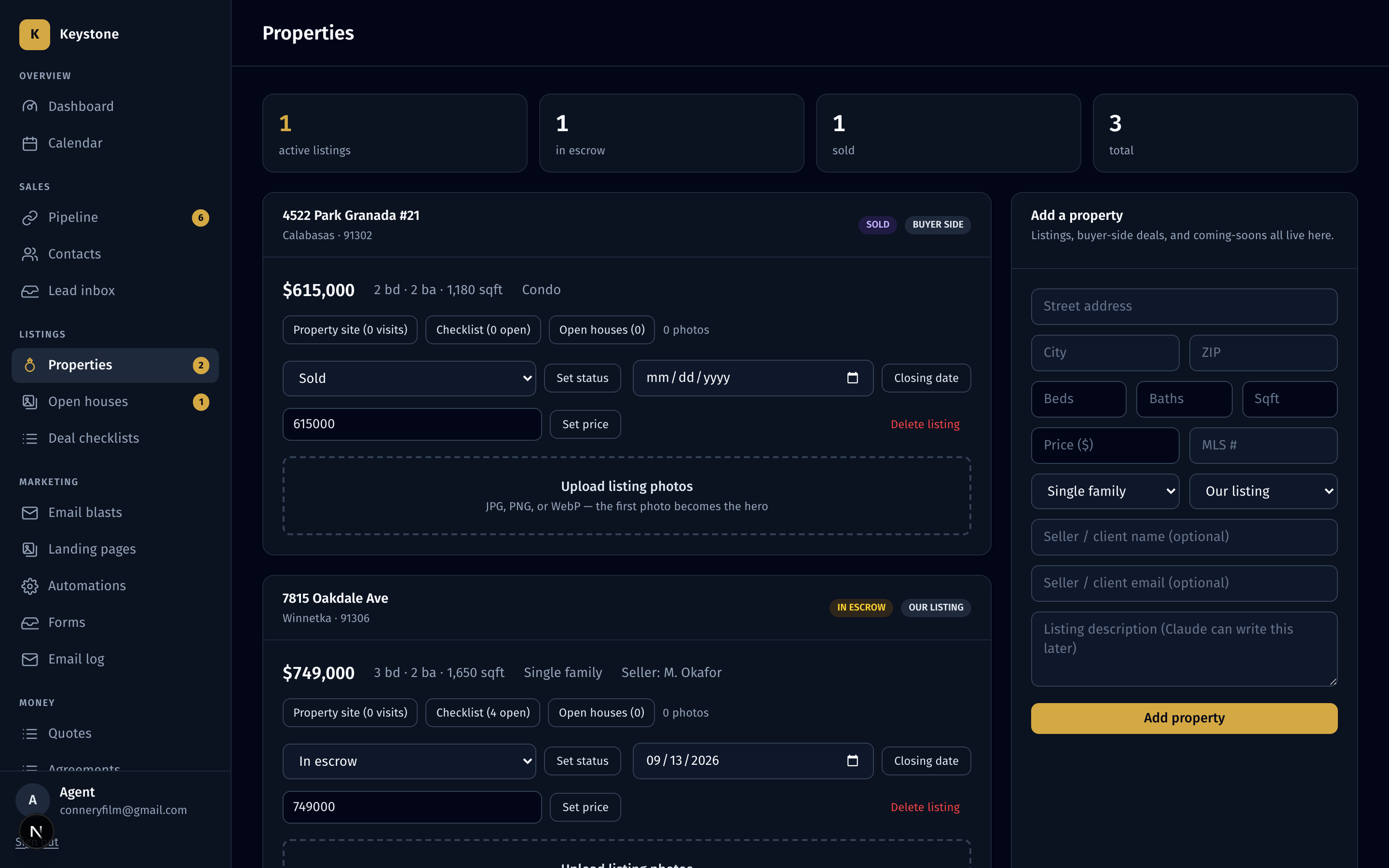1389x868 pixels.
Task: Click the Baths input field
Action: pyautogui.click(x=1184, y=399)
